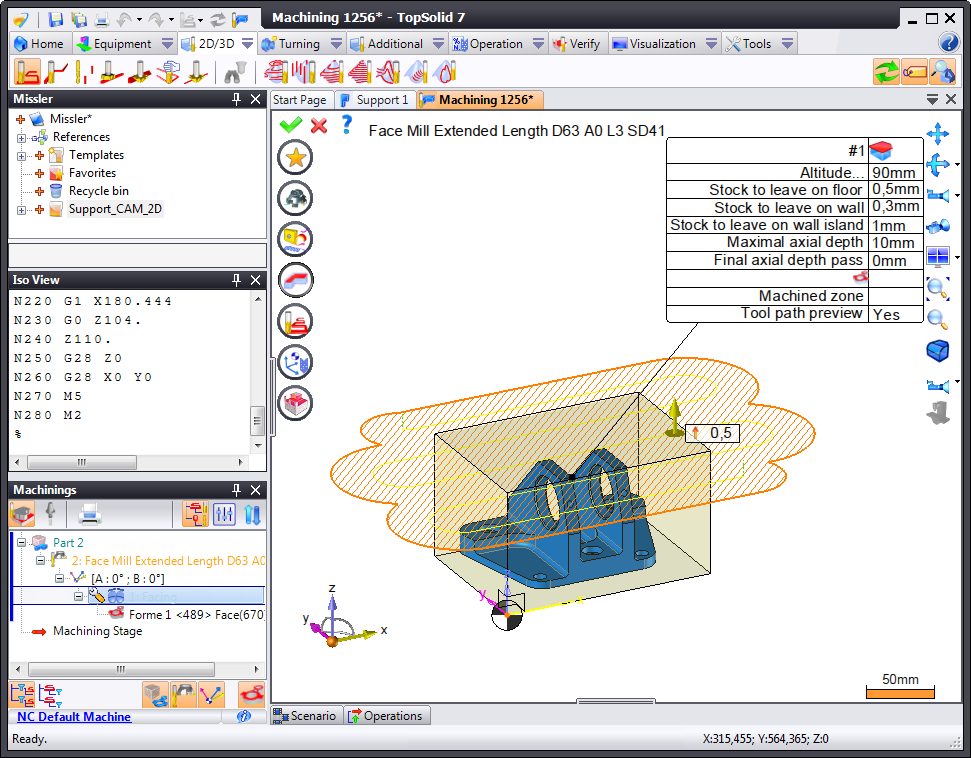Image resolution: width=971 pixels, height=758 pixels.
Task: Click the star favorites circular icon
Action: [295, 157]
